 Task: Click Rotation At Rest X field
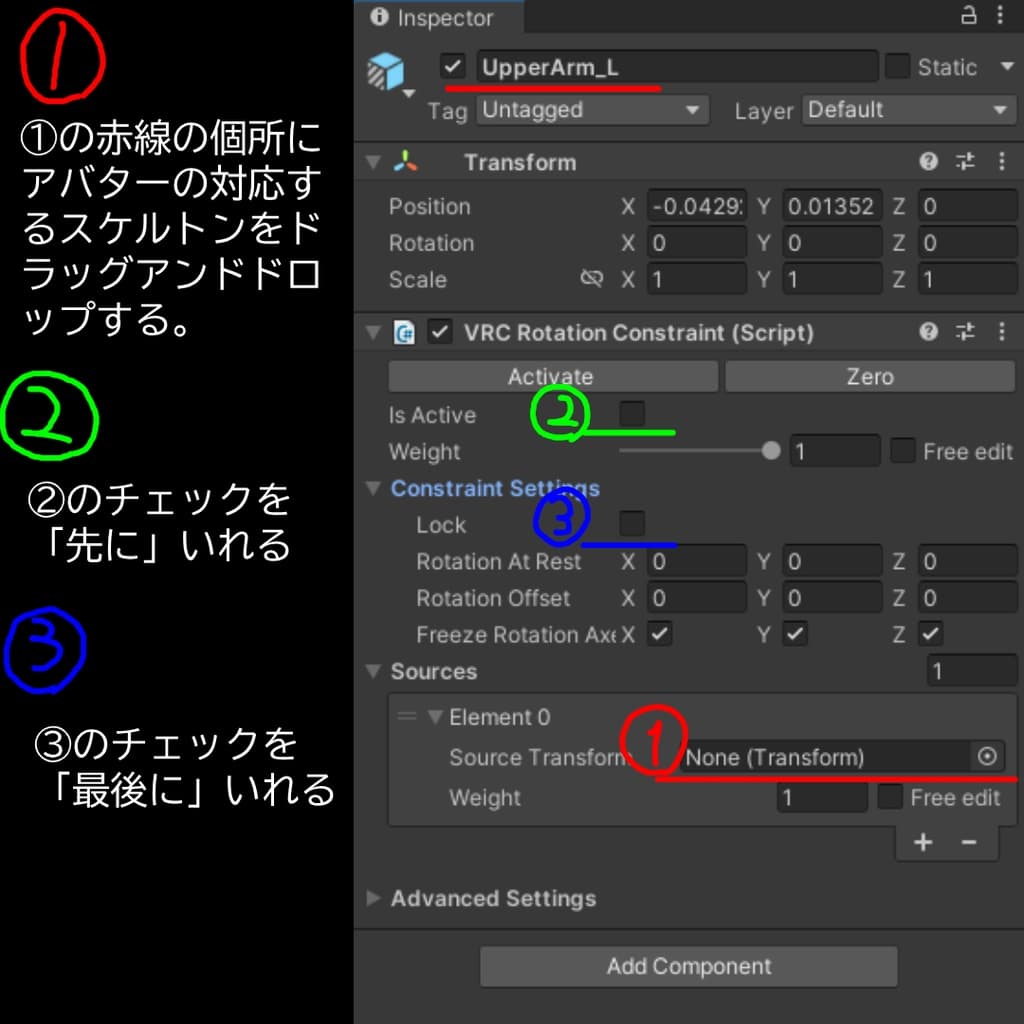pyautogui.click(x=697, y=561)
